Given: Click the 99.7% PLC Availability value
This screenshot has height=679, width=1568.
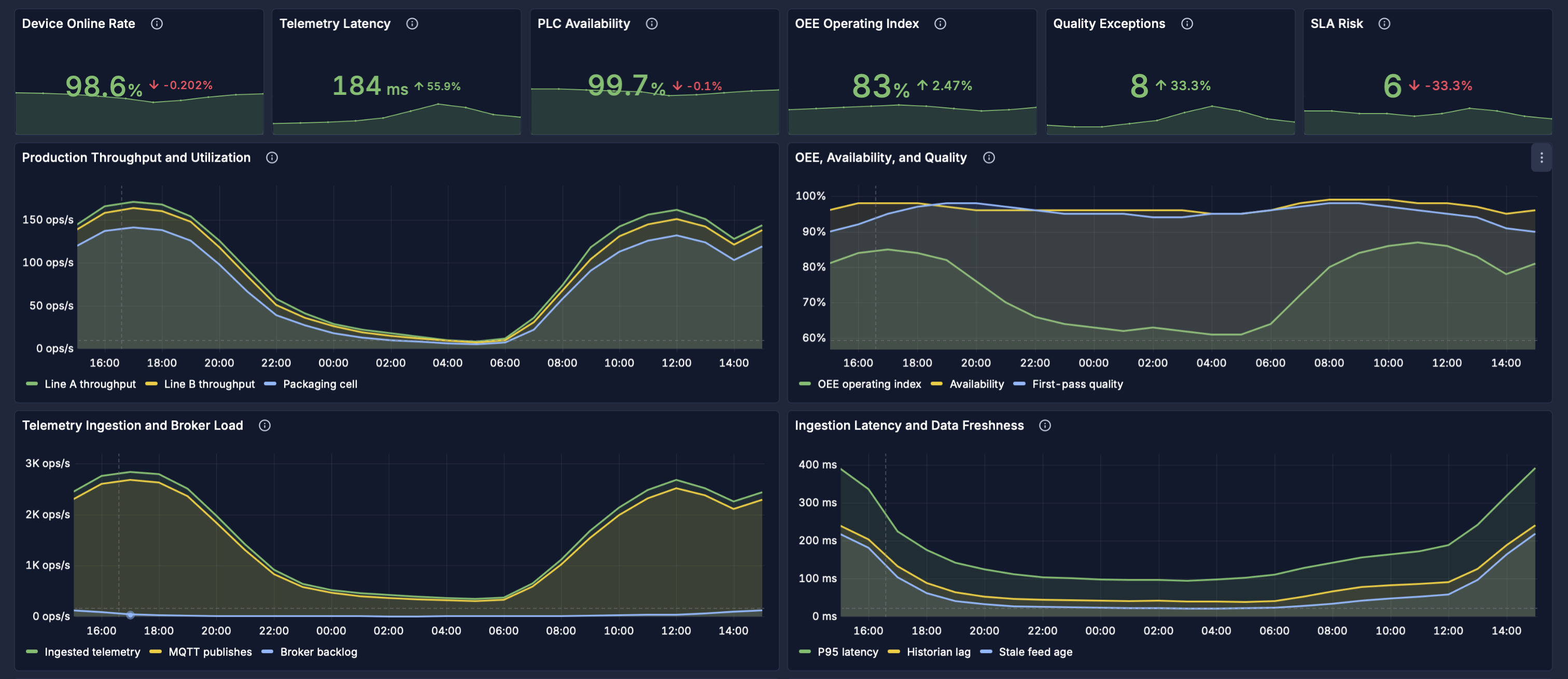Looking at the screenshot, I should coord(626,86).
